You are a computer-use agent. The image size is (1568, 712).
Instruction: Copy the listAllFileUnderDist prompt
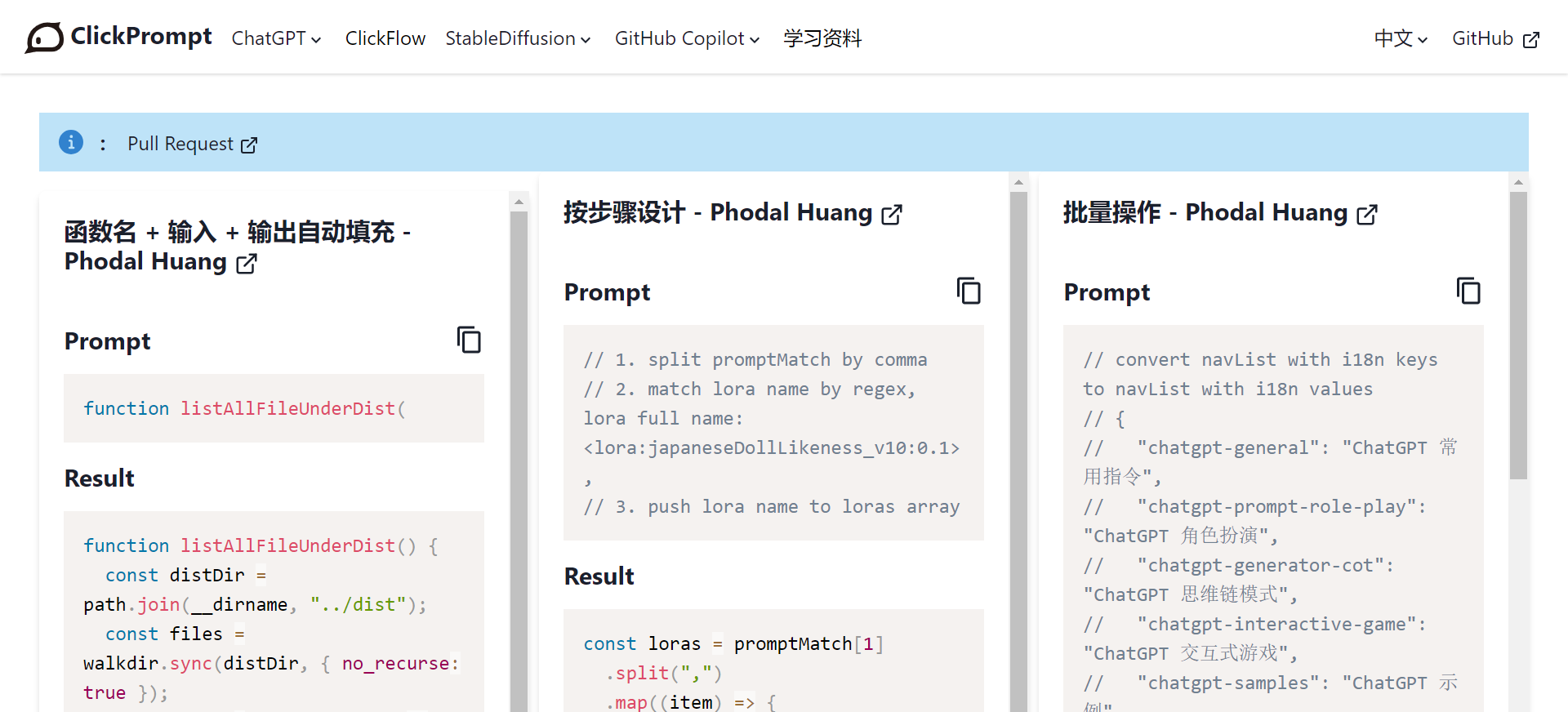[469, 340]
